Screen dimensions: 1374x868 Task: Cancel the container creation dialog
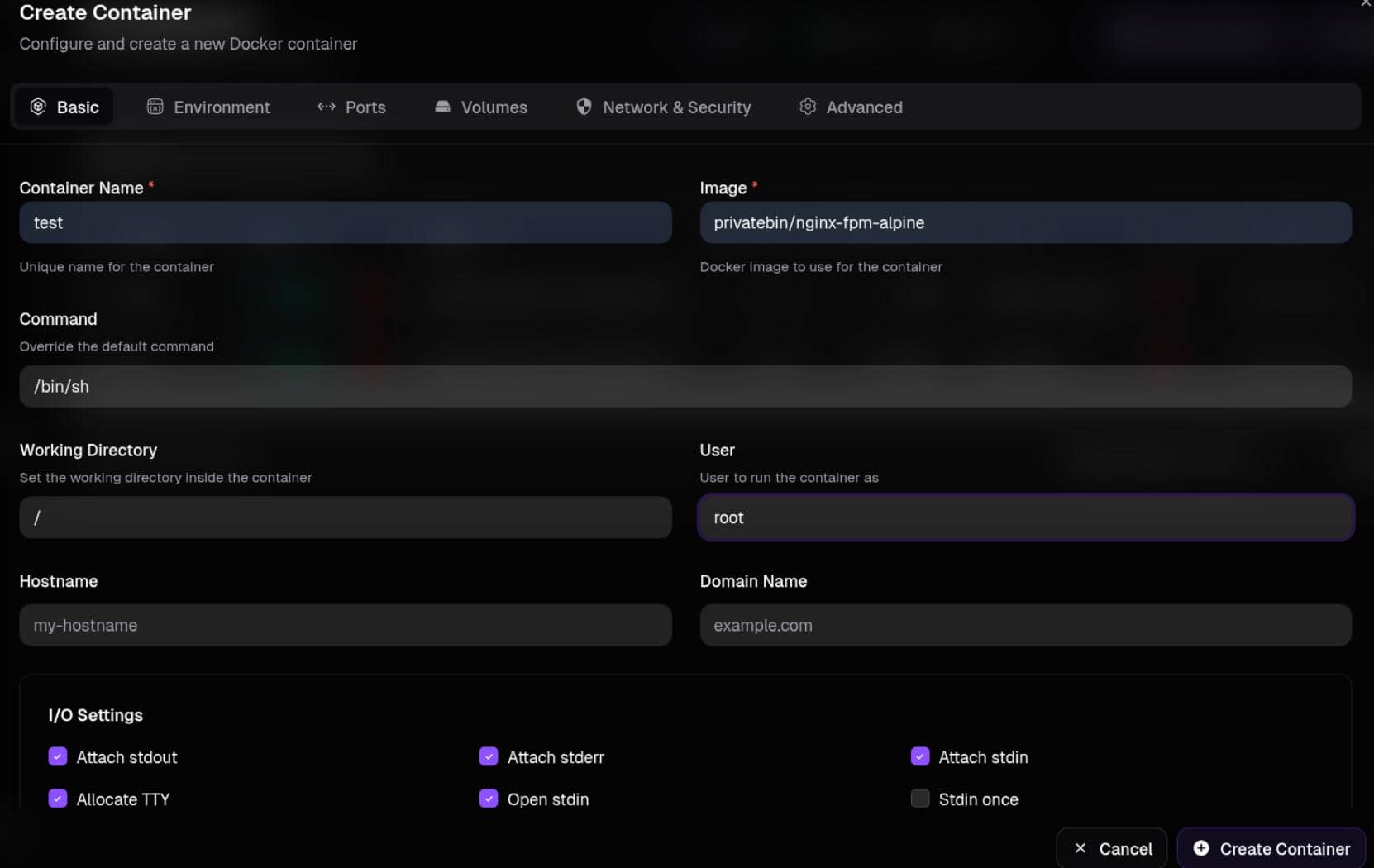click(1112, 848)
